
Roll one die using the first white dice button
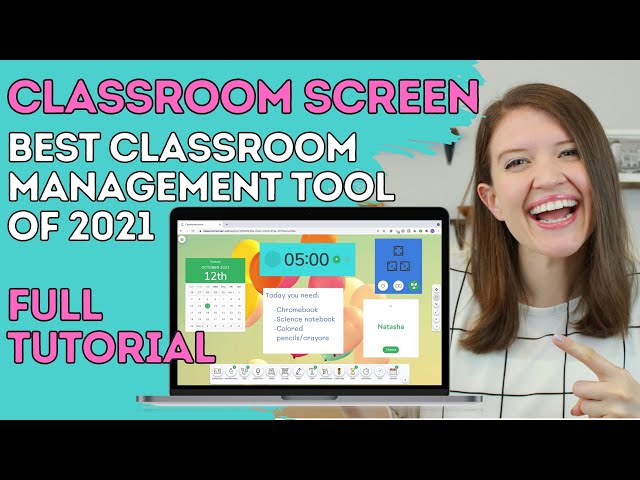382,286
